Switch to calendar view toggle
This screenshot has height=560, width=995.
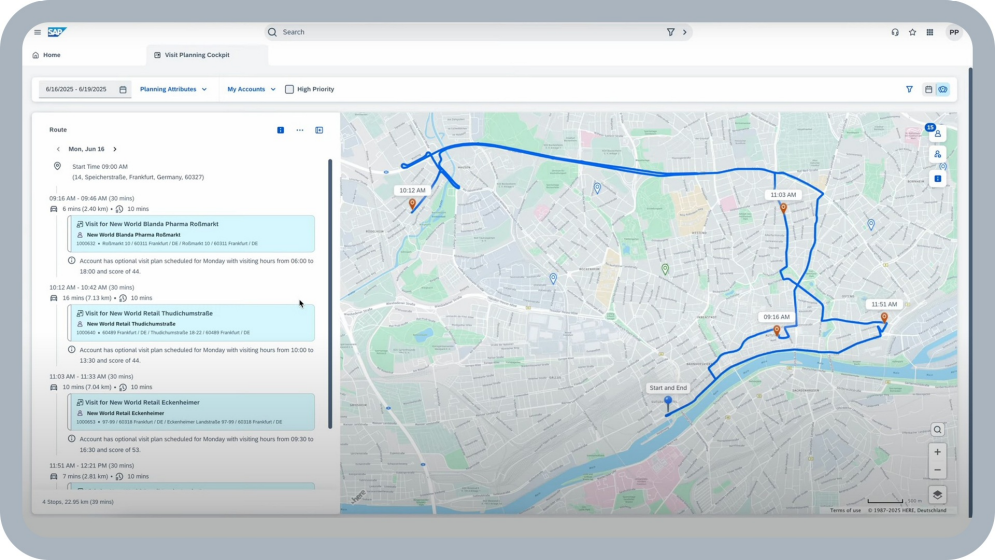[x=928, y=90]
